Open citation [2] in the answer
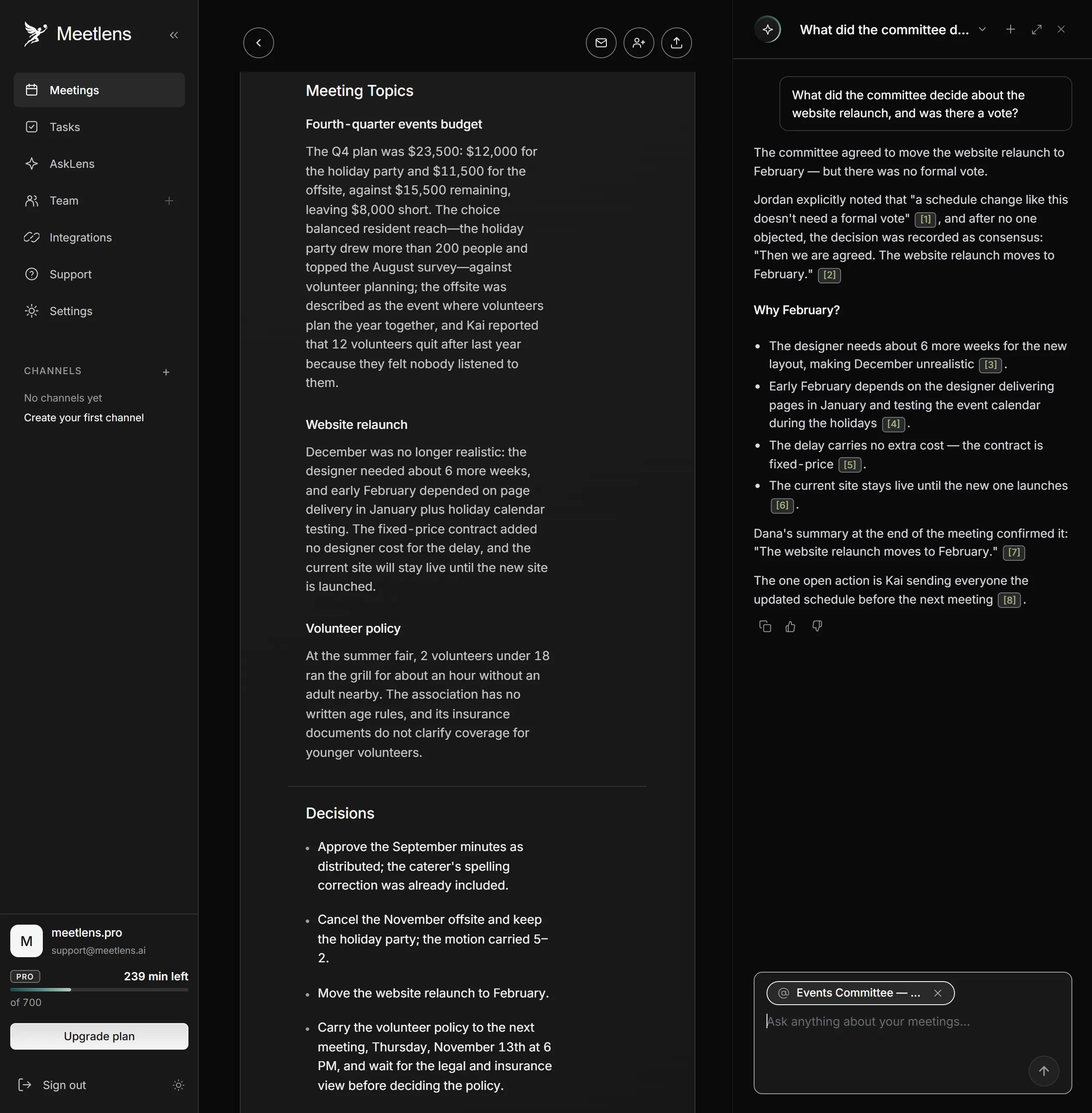Image resolution: width=1092 pixels, height=1113 pixels. [x=829, y=275]
